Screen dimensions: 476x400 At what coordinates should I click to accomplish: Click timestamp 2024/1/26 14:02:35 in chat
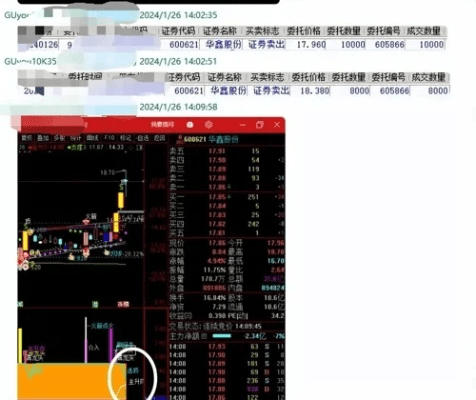coord(178,15)
